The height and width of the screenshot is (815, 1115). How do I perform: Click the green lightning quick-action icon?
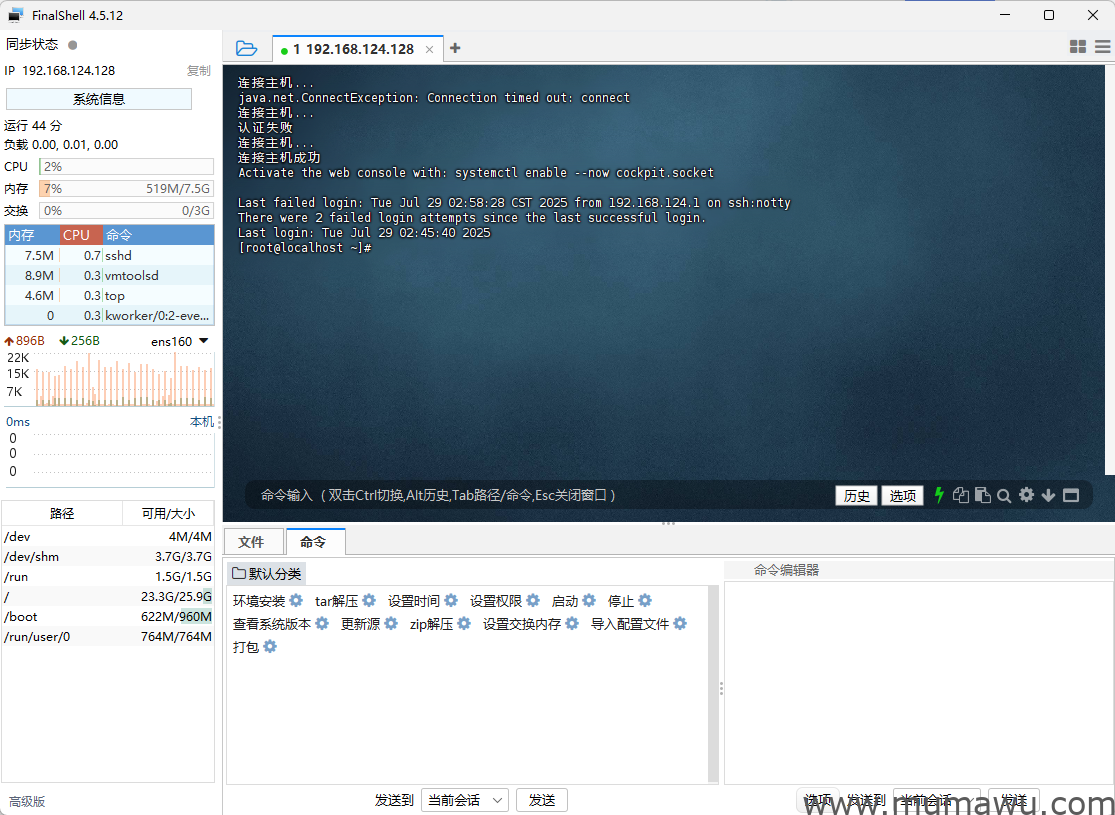[939, 494]
